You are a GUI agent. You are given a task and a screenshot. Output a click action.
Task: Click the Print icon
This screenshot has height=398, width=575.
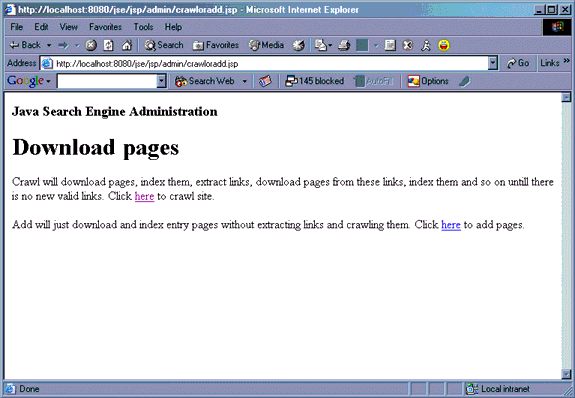[344, 45]
